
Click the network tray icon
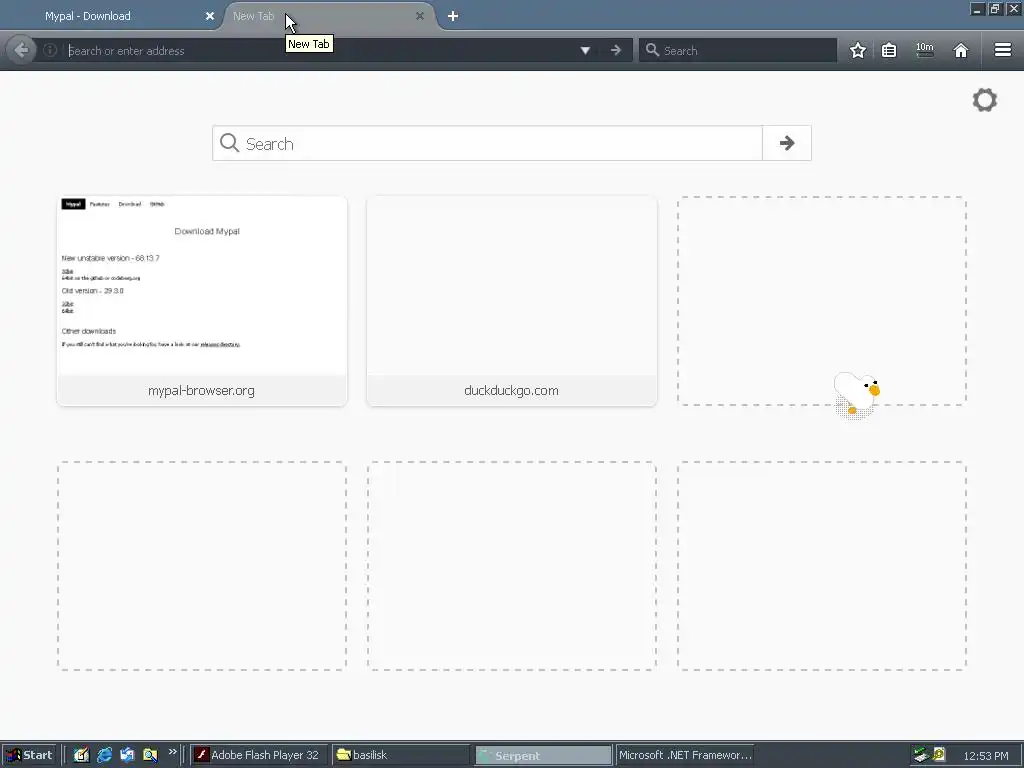click(x=921, y=755)
